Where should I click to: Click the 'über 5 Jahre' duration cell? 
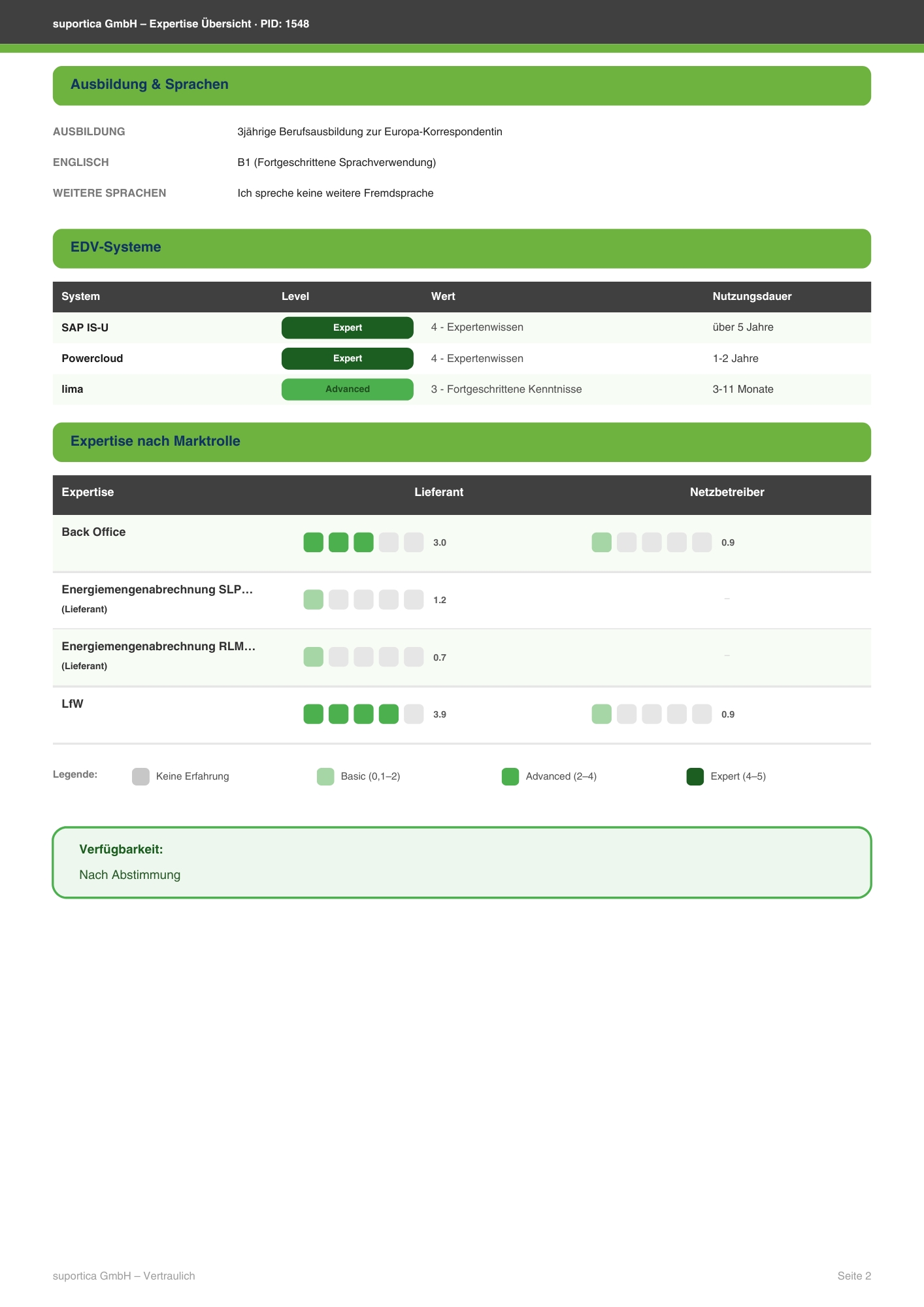click(743, 327)
